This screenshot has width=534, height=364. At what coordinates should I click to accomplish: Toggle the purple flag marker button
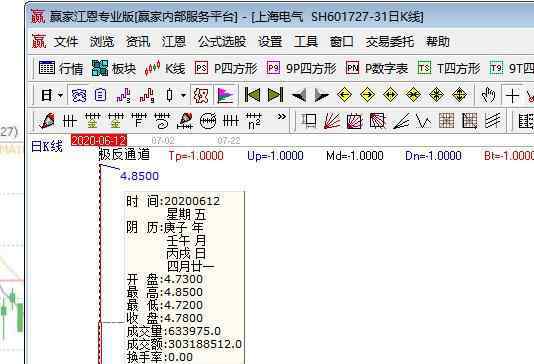click(225, 95)
